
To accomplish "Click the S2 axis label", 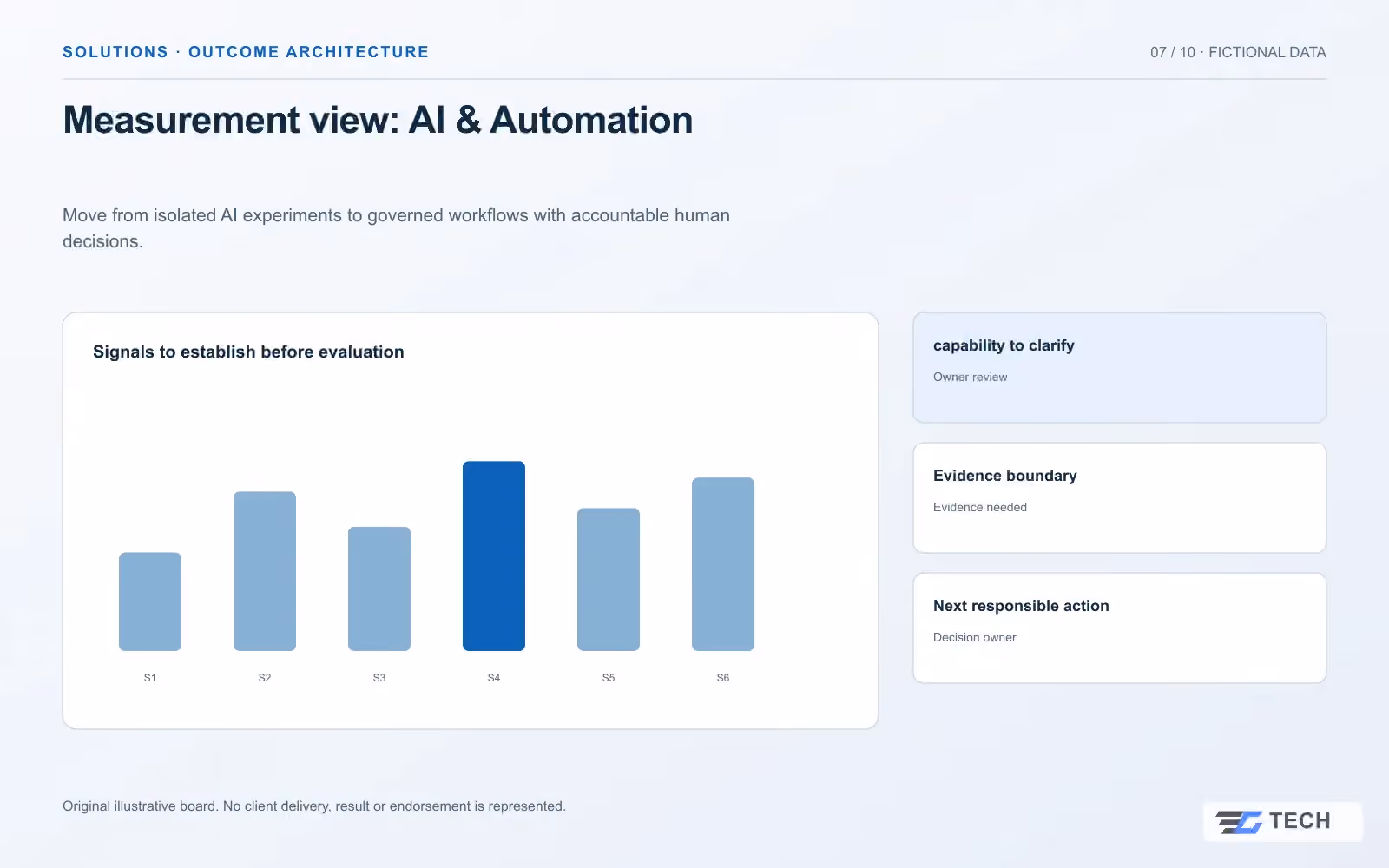I will (265, 678).
